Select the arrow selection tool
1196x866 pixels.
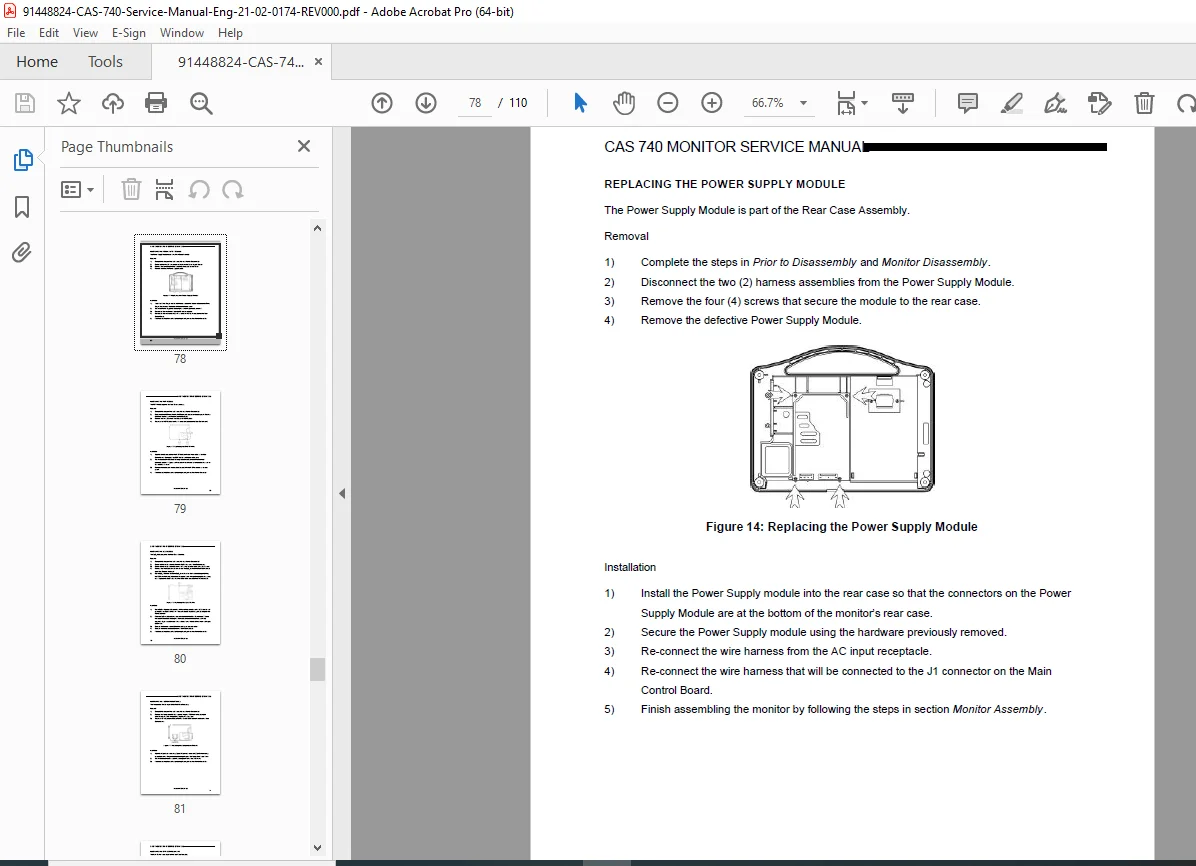click(580, 102)
